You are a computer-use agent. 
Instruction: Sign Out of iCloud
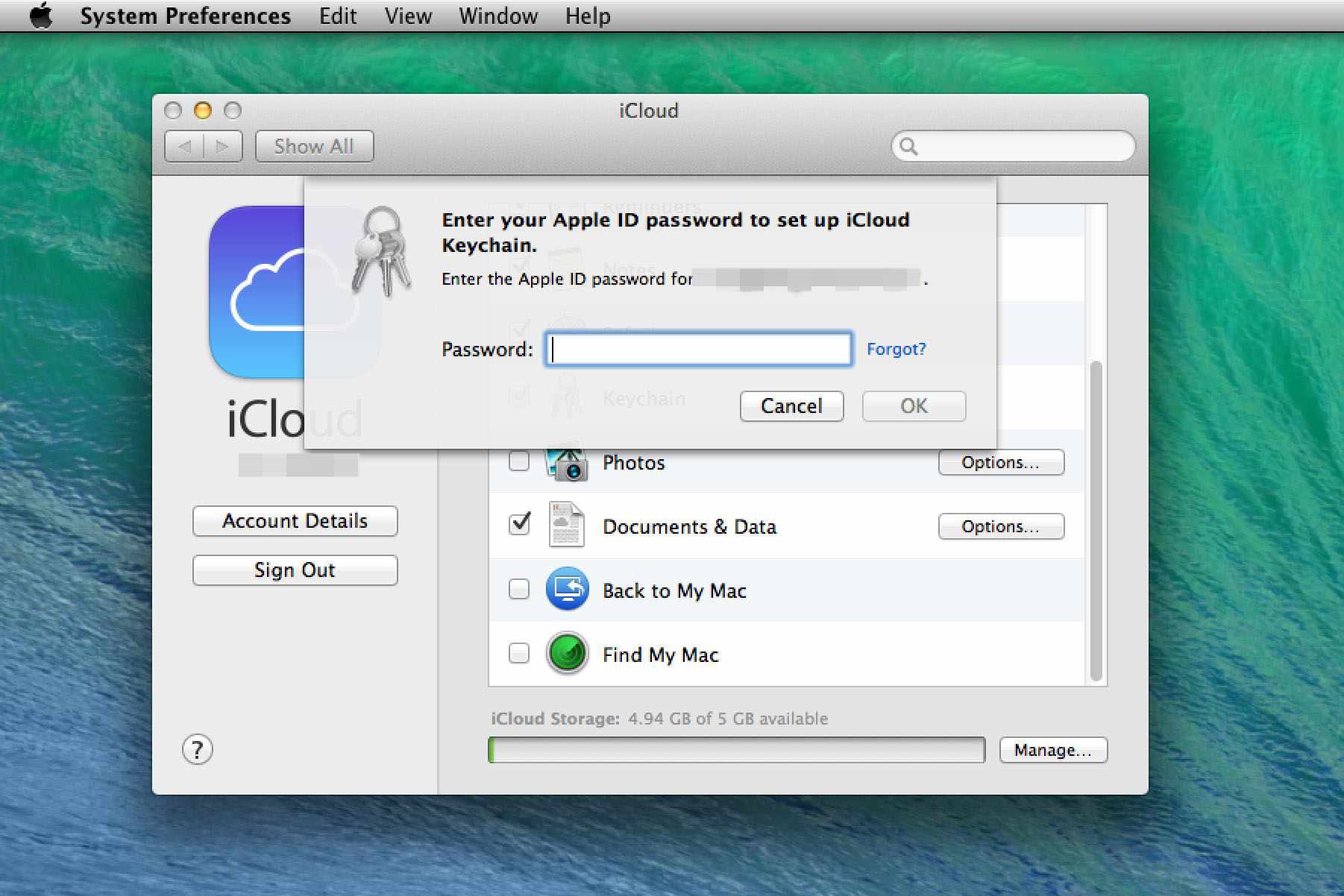click(x=295, y=570)
